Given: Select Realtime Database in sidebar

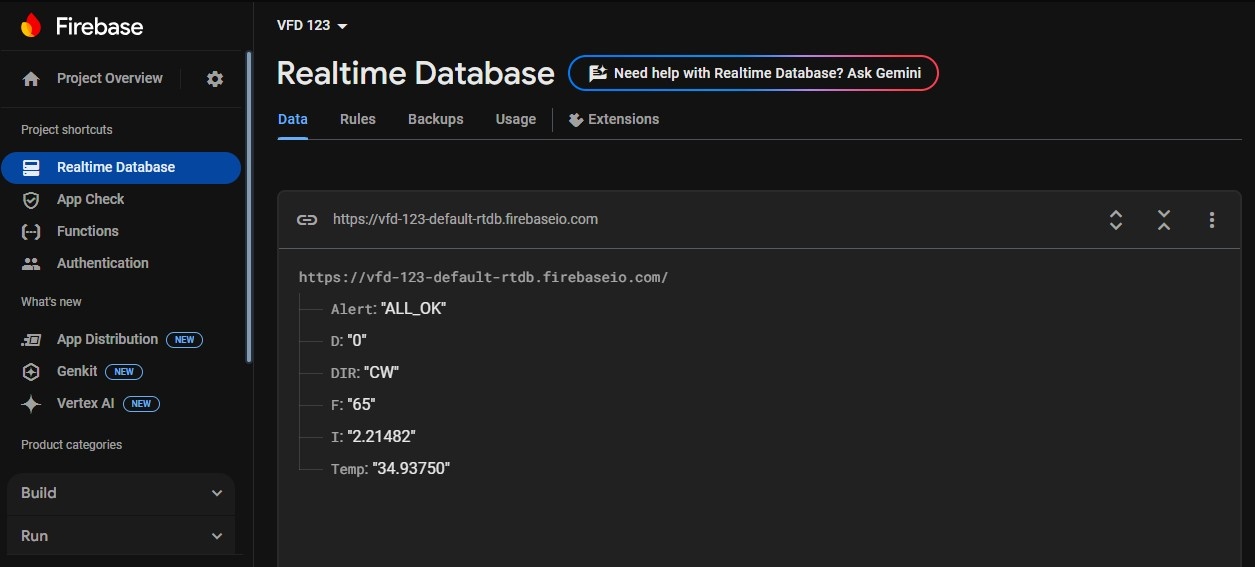Looking at the screenshot, I should tap(121, 167).
